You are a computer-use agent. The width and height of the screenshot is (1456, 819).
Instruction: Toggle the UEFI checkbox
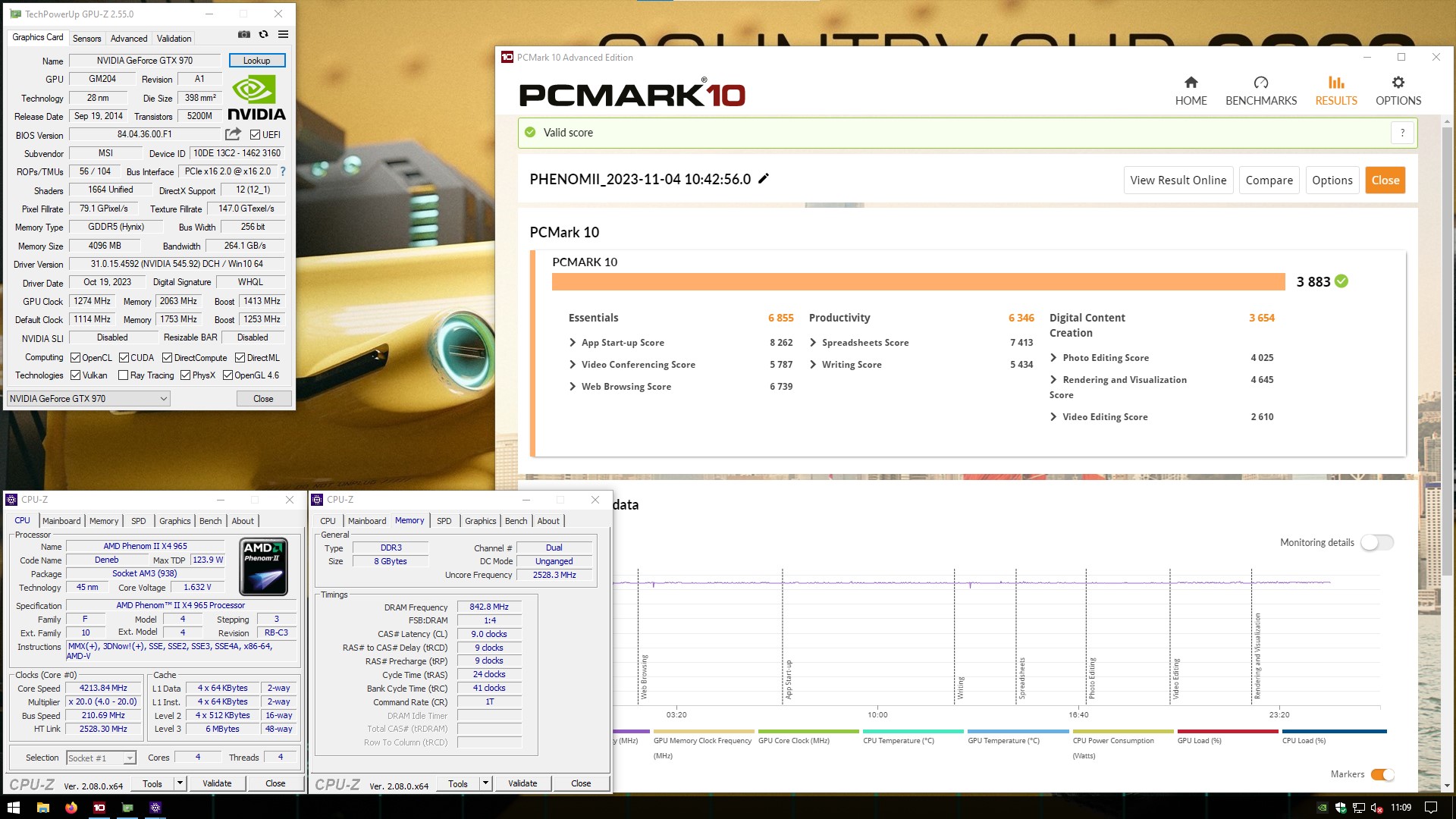[x=255, y=135]
